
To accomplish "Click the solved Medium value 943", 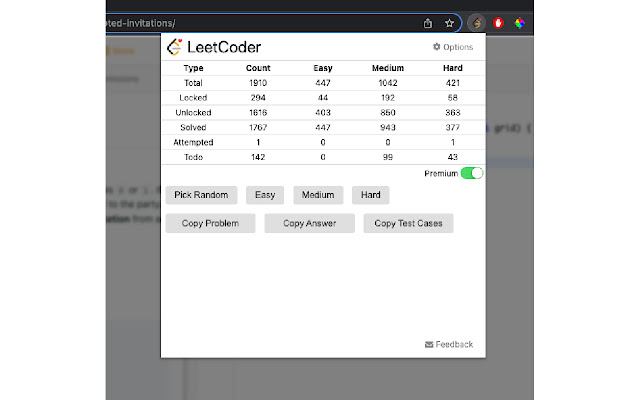I will pyautogui.click(x=388, y=127).
